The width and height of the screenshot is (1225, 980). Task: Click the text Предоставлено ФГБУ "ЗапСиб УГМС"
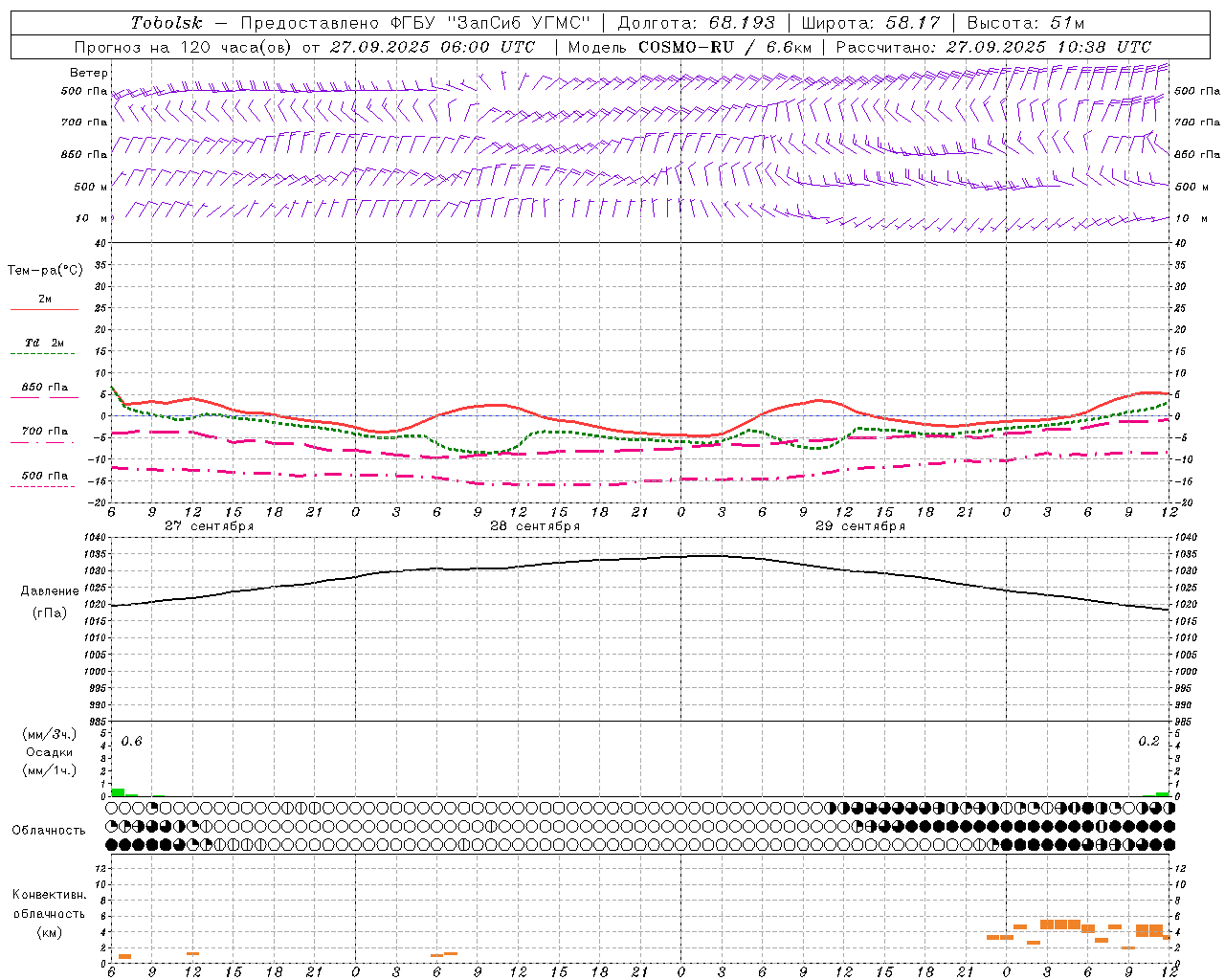coord(416,23)
